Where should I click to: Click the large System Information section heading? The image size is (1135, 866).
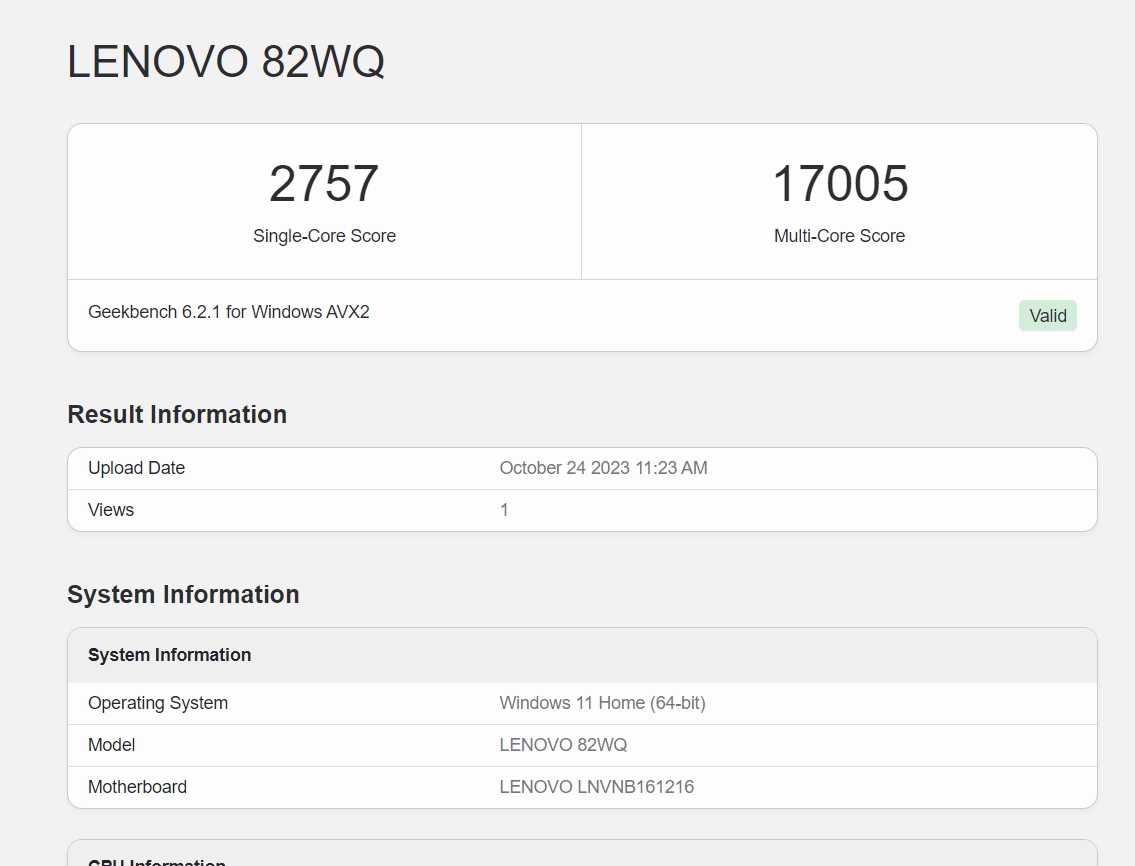183,594
